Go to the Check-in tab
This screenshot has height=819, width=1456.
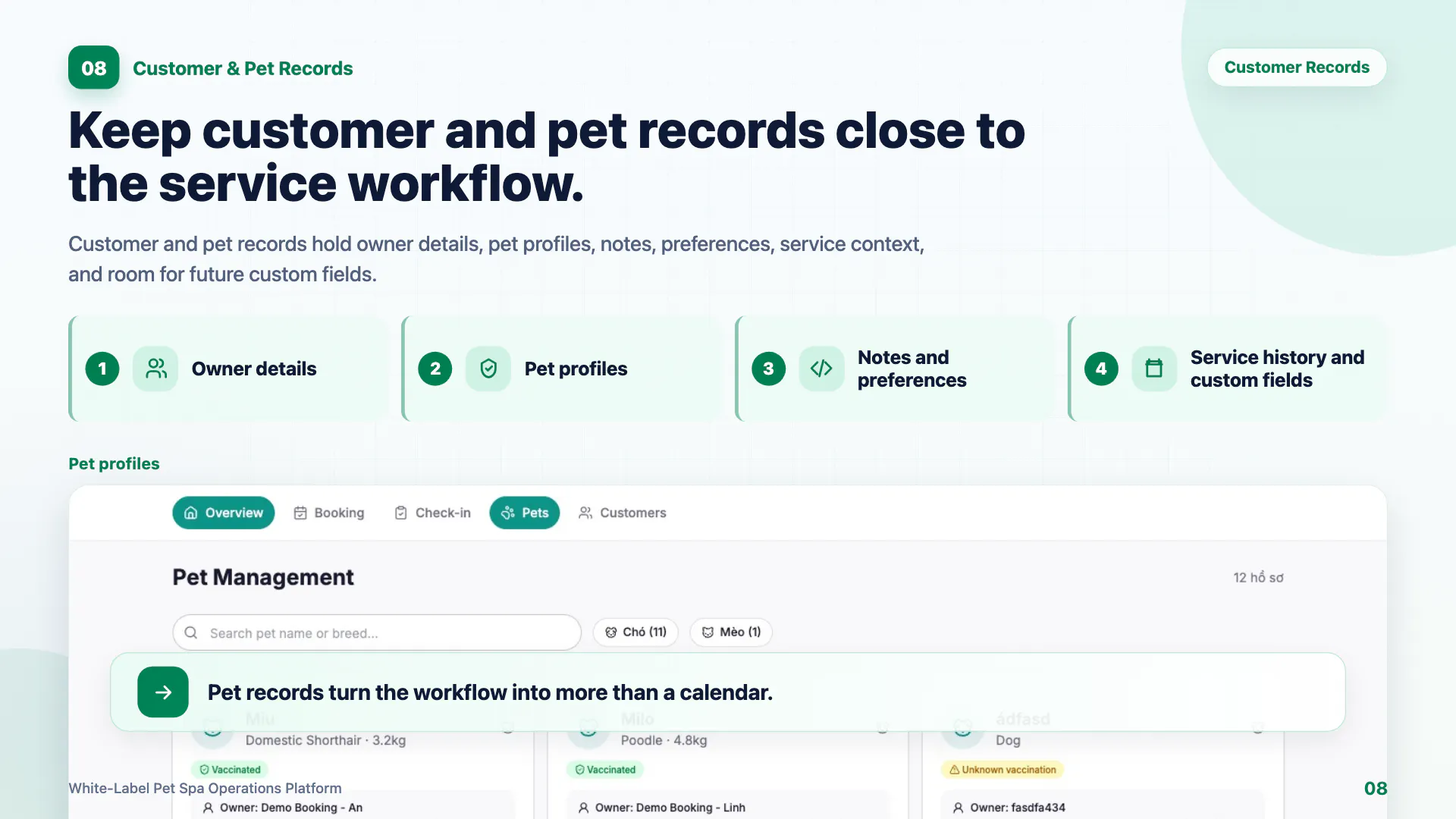pos(433,513)
